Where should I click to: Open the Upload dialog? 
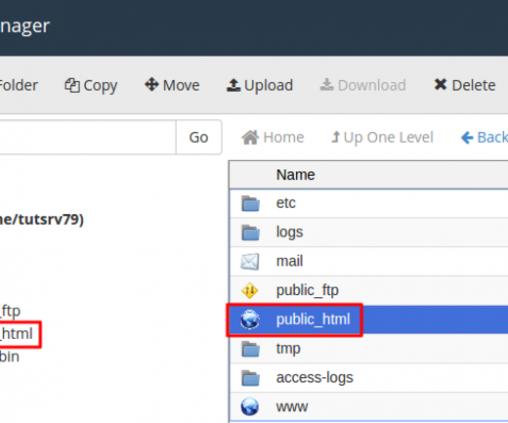point(260,85)
